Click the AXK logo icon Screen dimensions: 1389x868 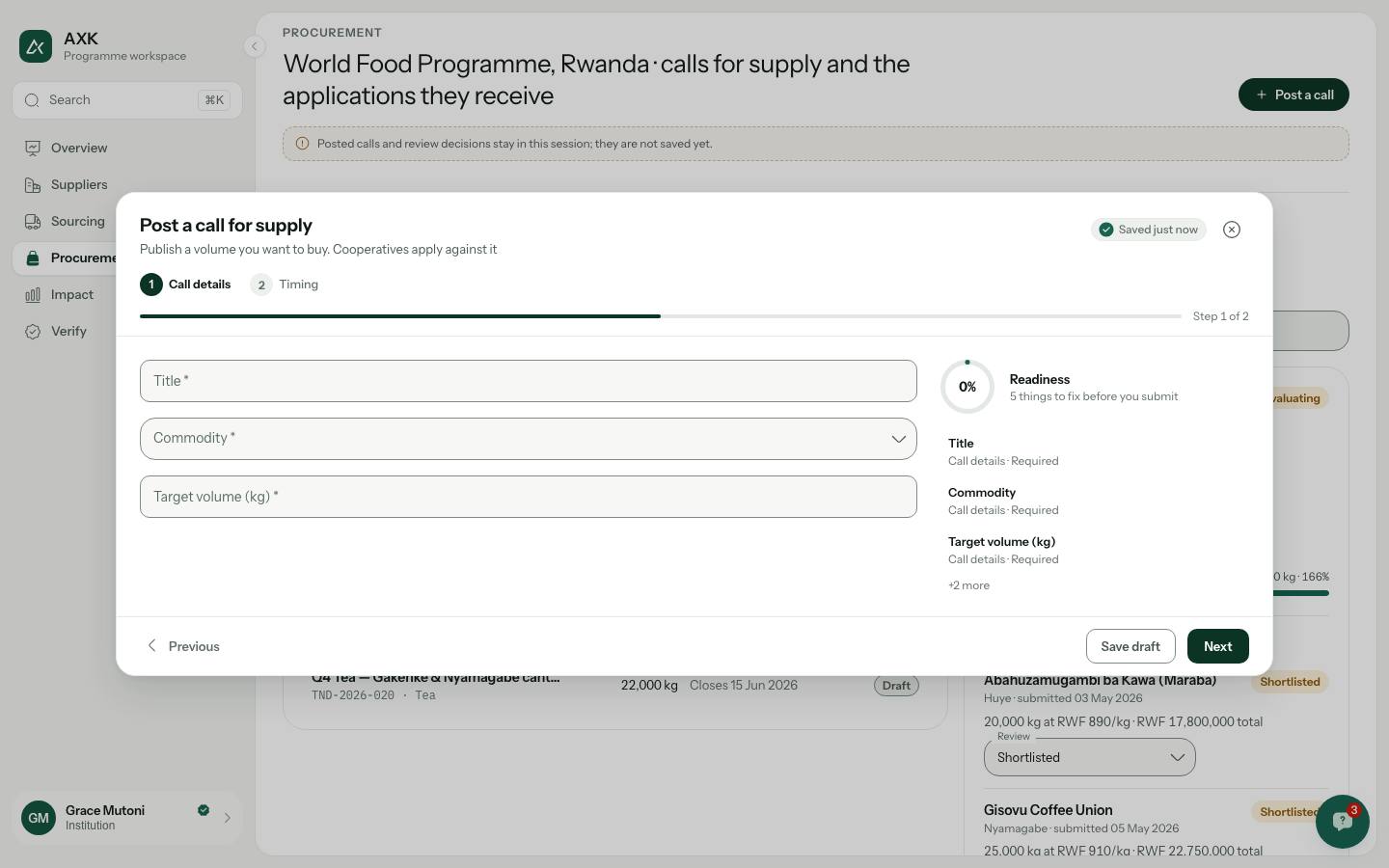(36, 46)
